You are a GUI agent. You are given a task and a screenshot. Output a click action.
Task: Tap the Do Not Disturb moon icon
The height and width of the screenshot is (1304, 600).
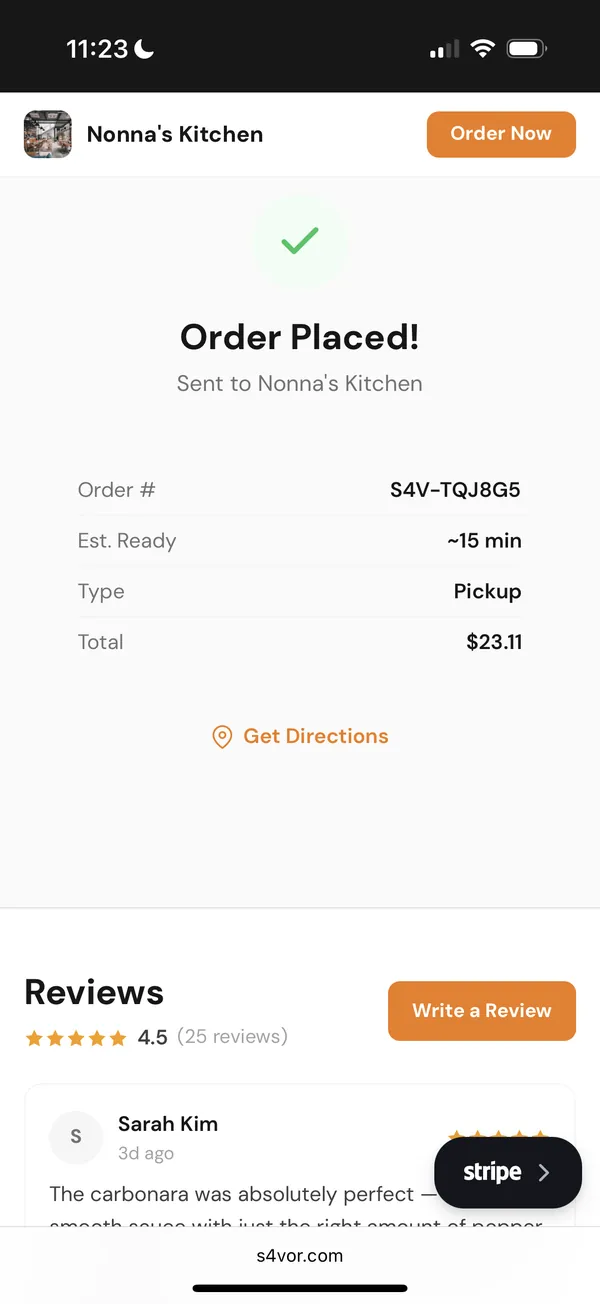pyautogui.click(x=146, y=47)
